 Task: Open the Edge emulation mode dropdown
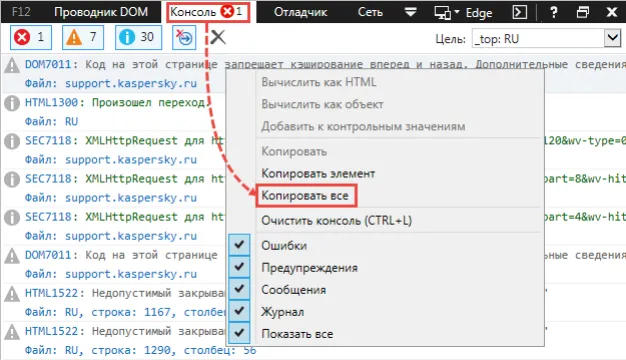pos(463,13)
